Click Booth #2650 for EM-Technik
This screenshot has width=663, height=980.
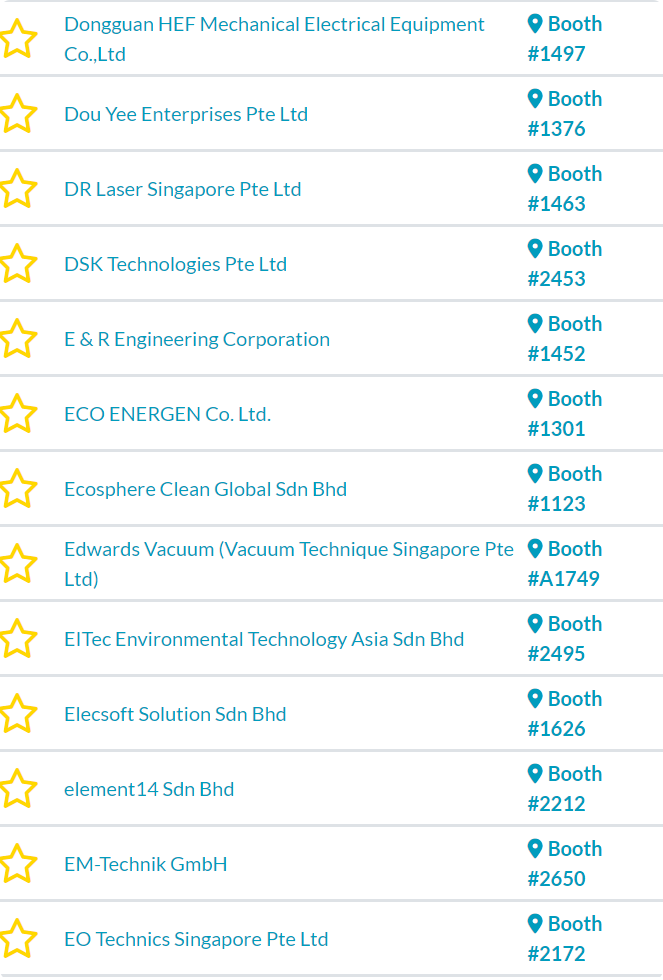(x=565, y=864)
